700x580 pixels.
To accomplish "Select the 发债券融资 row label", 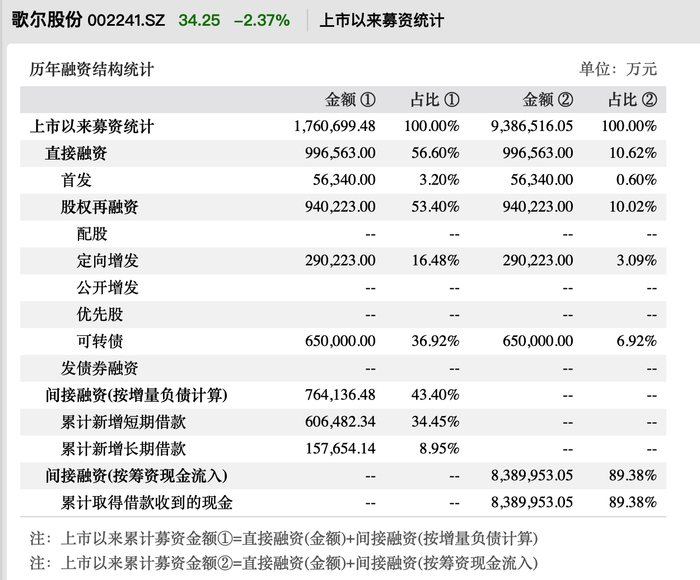I will (100, 368).
